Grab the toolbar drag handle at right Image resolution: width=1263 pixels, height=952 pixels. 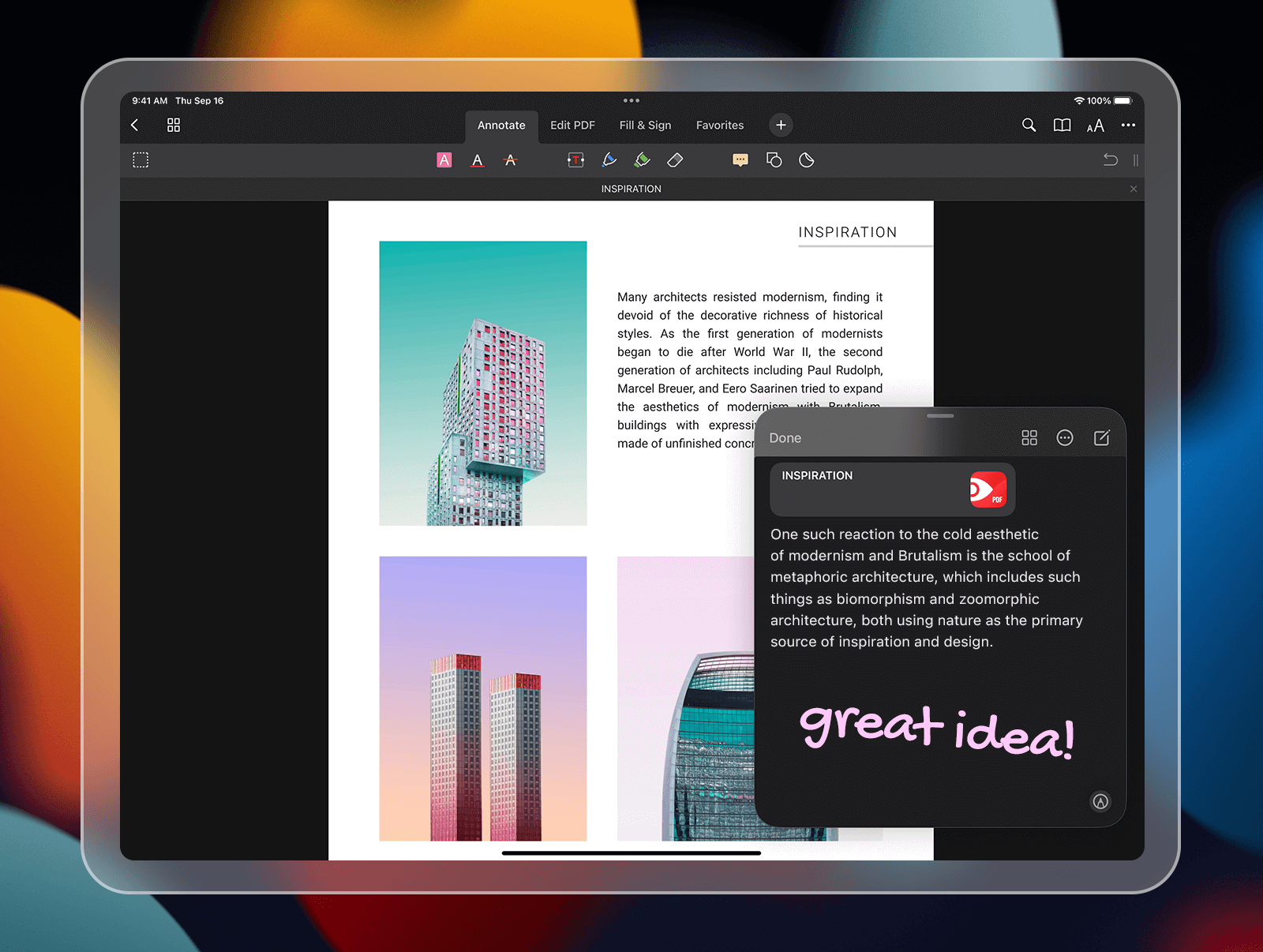(1136, 160)
